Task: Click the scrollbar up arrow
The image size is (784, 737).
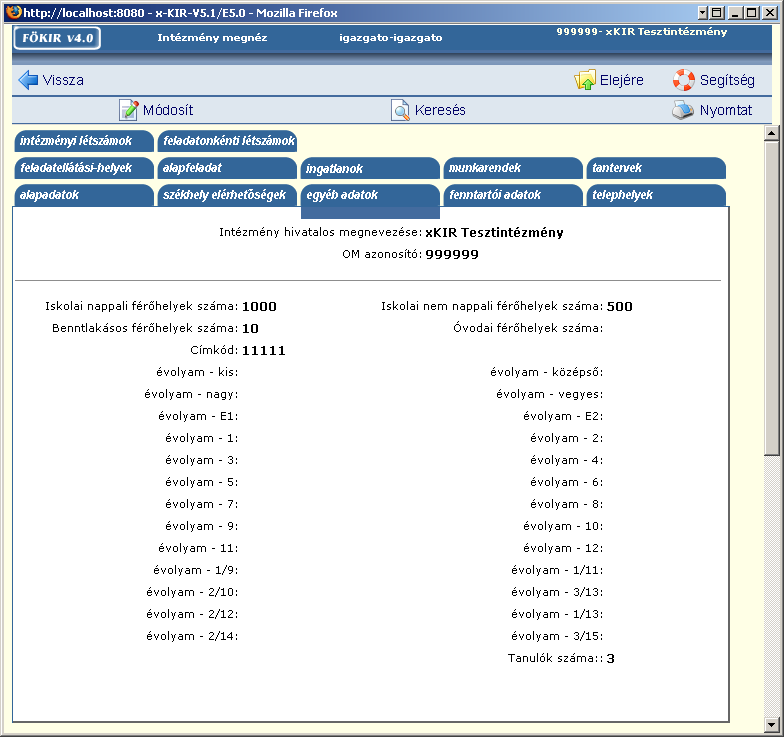Action: [x=772, y=133]
